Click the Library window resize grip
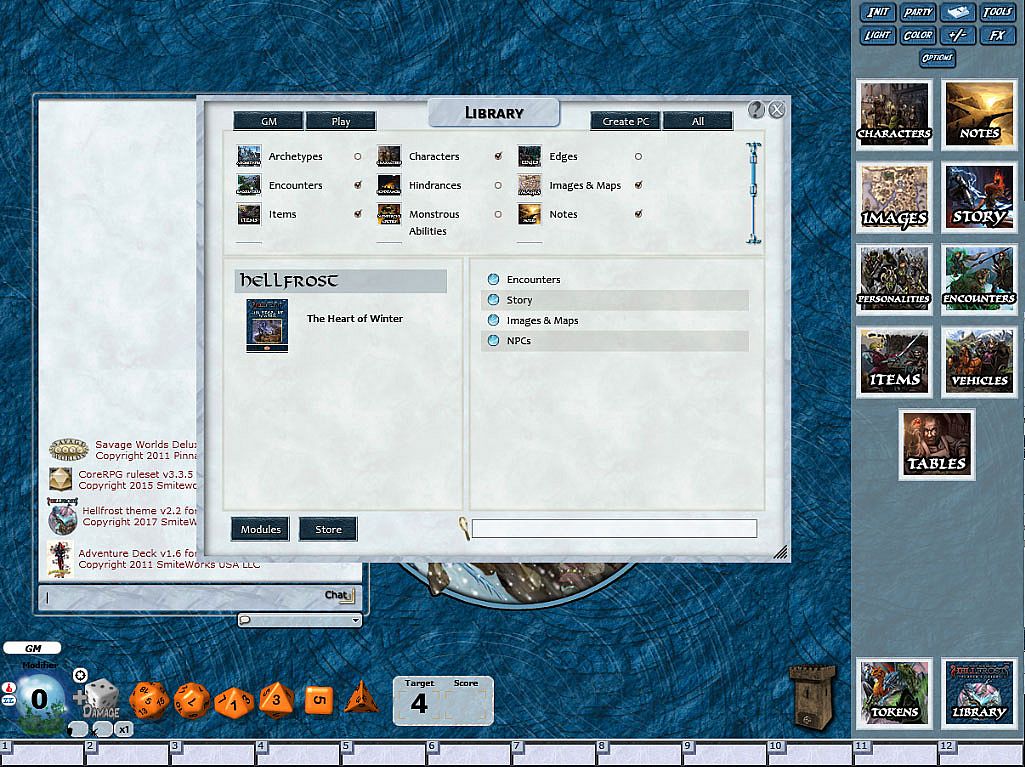 pyautogui.click(x=781, y=552)
